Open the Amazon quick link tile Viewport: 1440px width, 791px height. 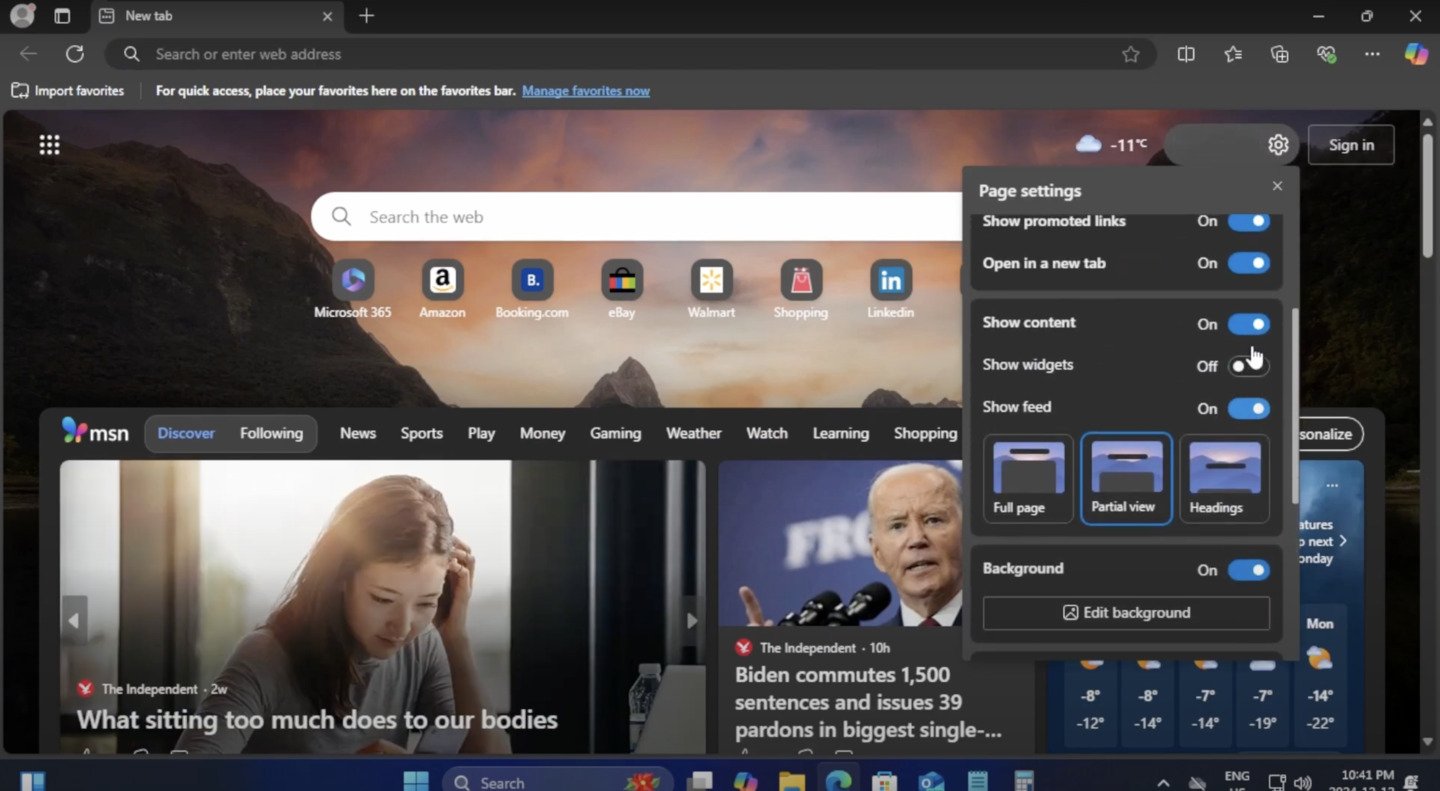tap(442, 280)
